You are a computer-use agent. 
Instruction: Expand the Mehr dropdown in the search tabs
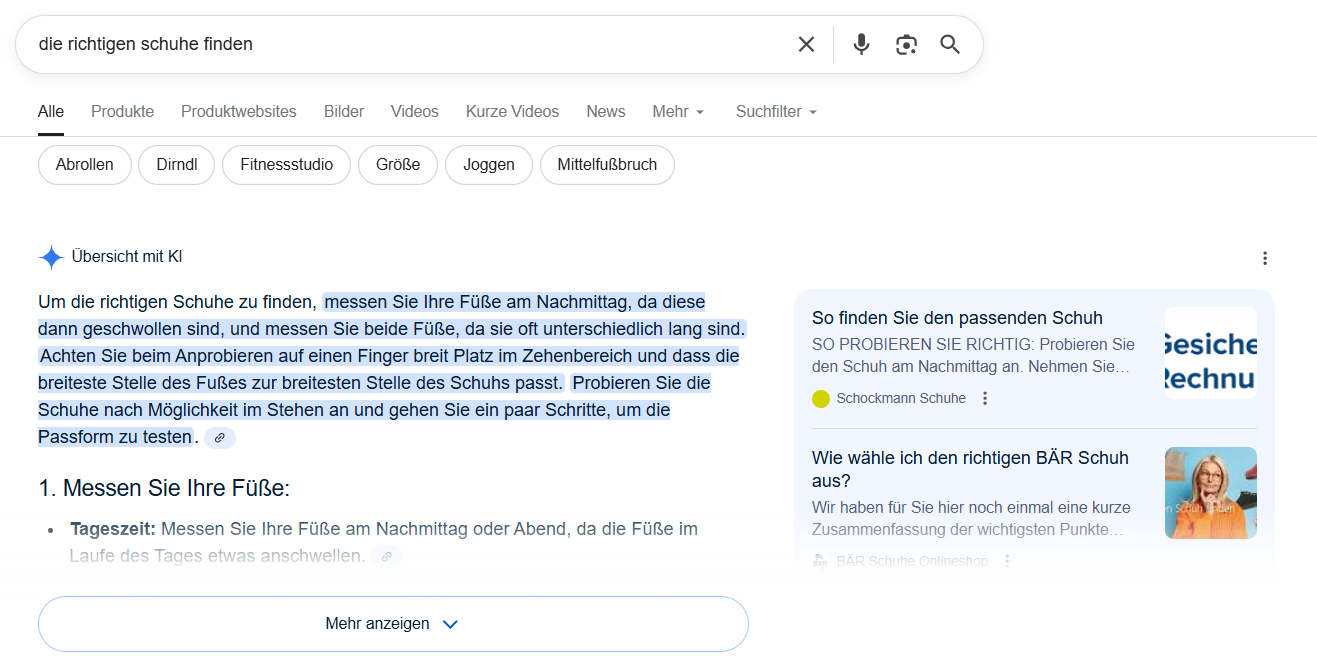pyautogui.click(x=678, y=112)
